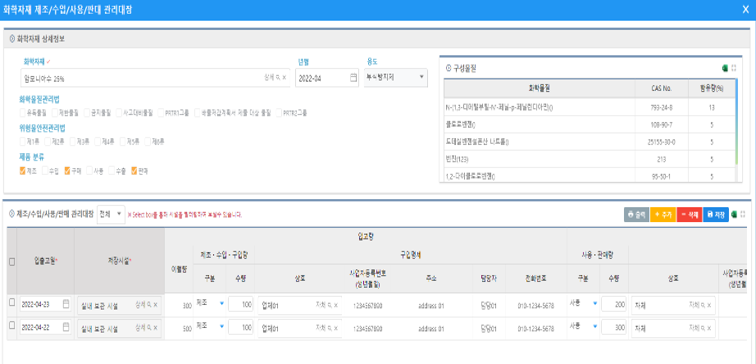756x364 pixels.
Task: Click the 함유량(%) column header
Action: [712, 89]
